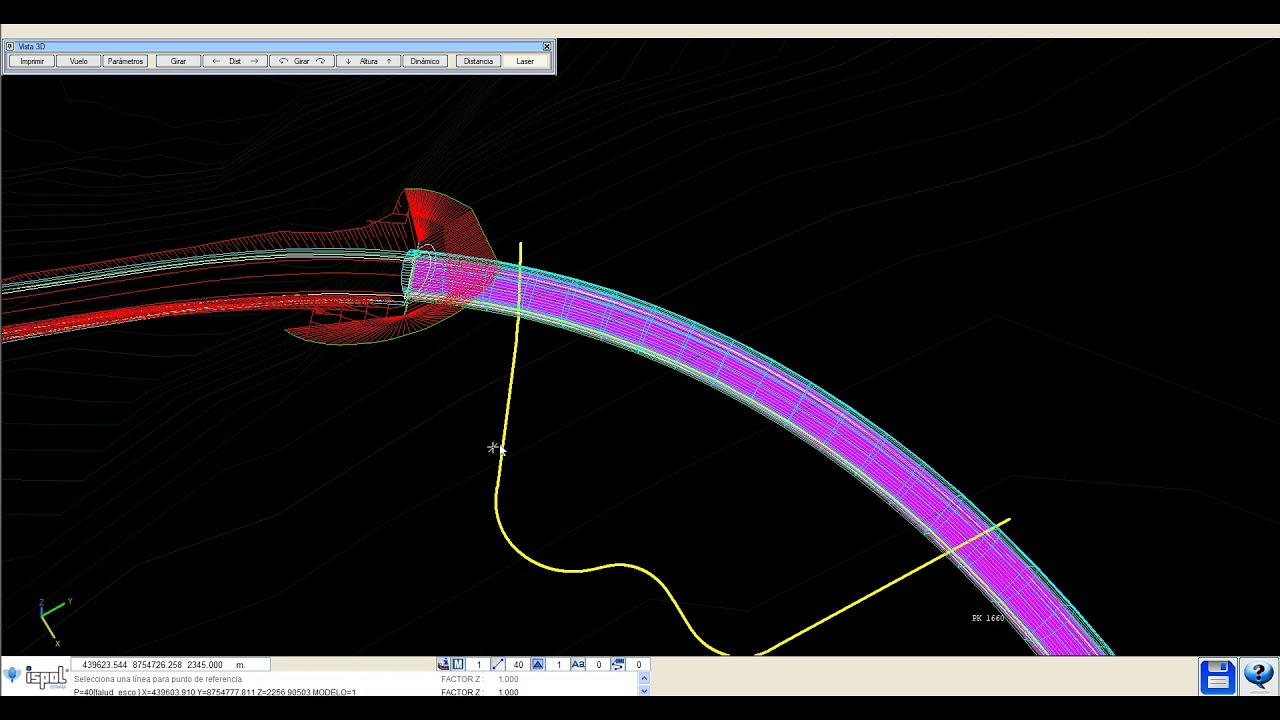Increase Altura with up arrow

(x=389, y=61)
